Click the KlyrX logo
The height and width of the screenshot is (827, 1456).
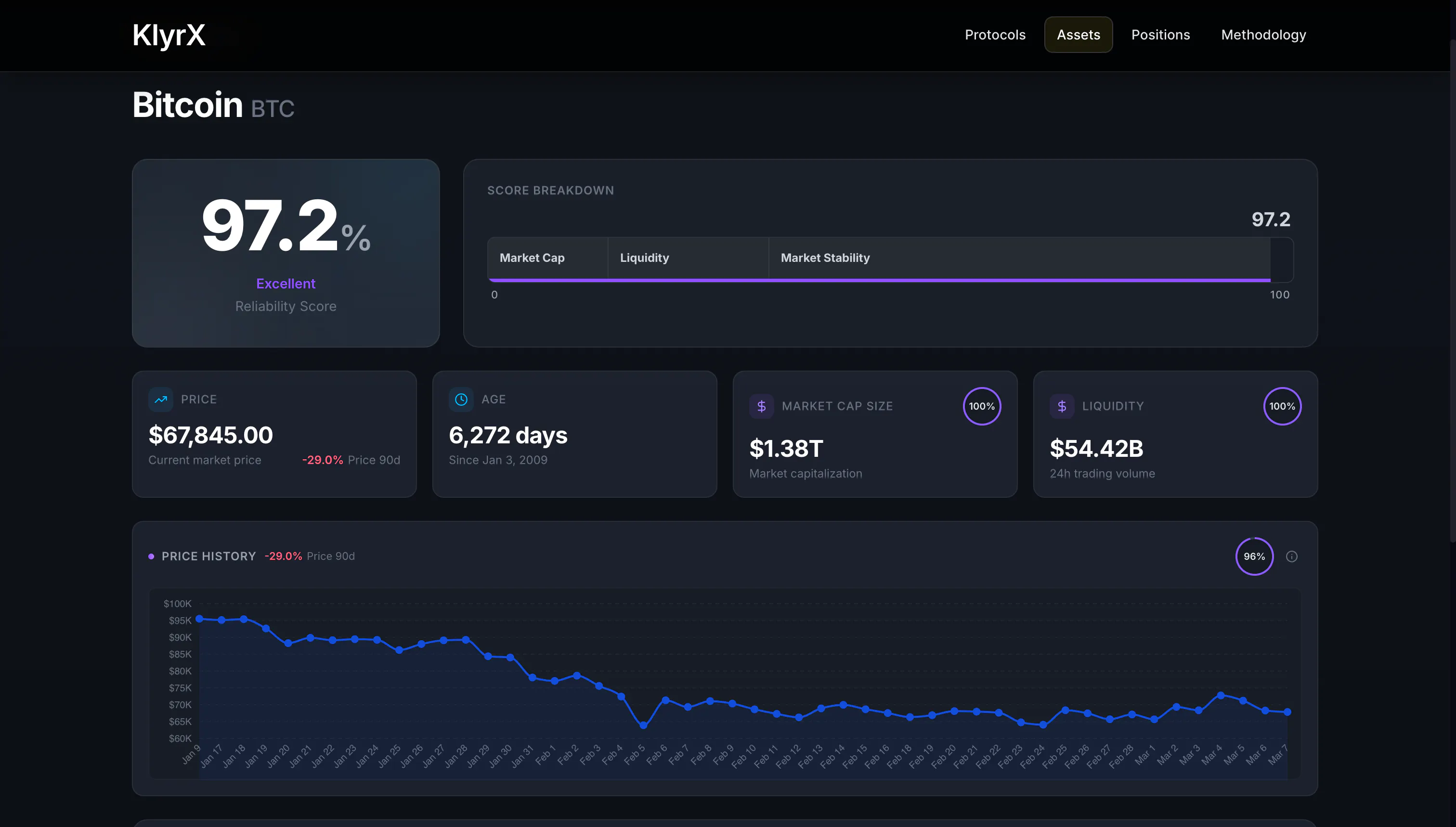169,35
